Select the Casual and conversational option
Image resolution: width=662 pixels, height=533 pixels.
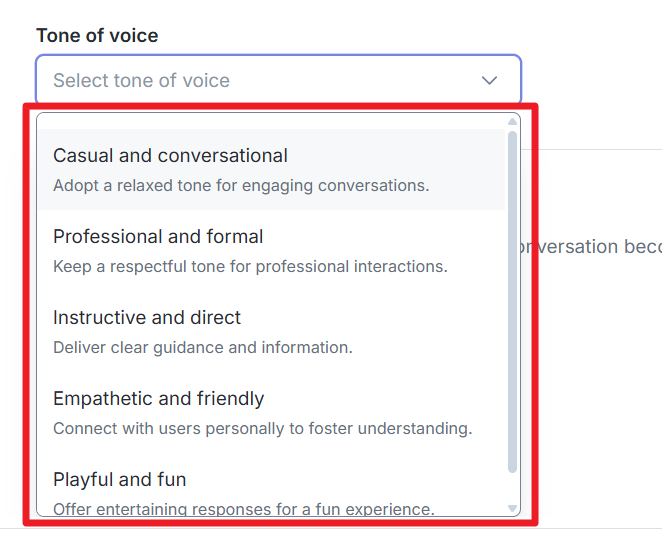pos(170,156)
